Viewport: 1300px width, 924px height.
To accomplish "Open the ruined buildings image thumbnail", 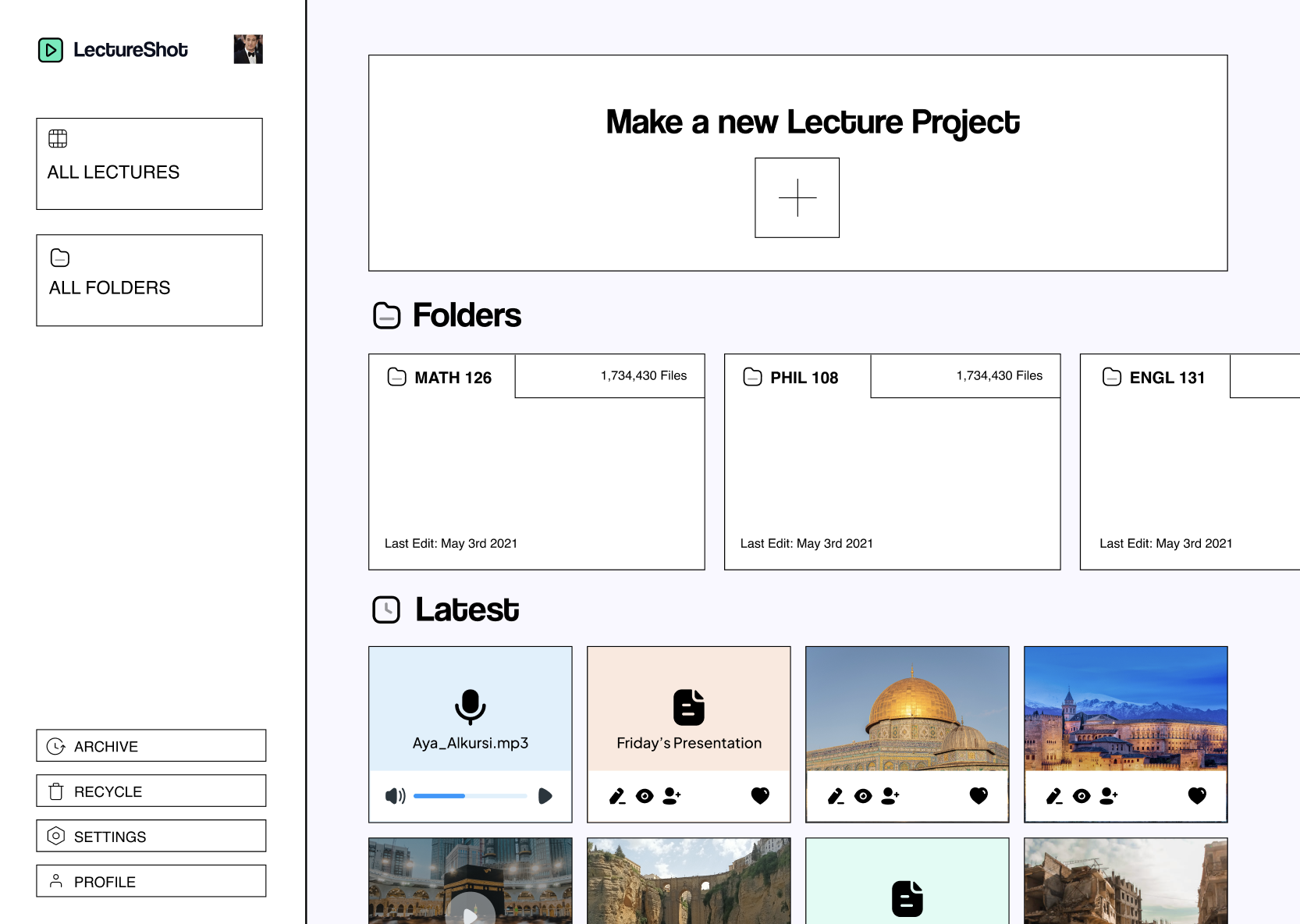I will point(1126,881).
